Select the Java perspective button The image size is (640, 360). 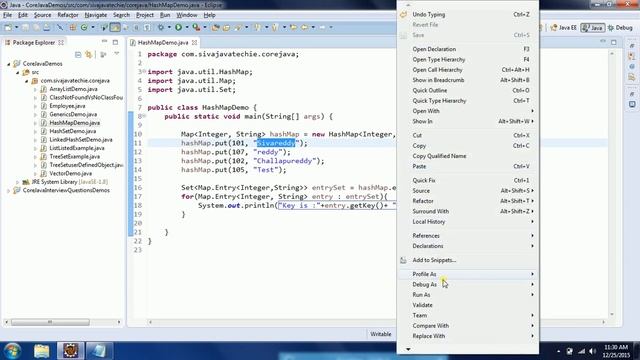[x=593, y=28]
